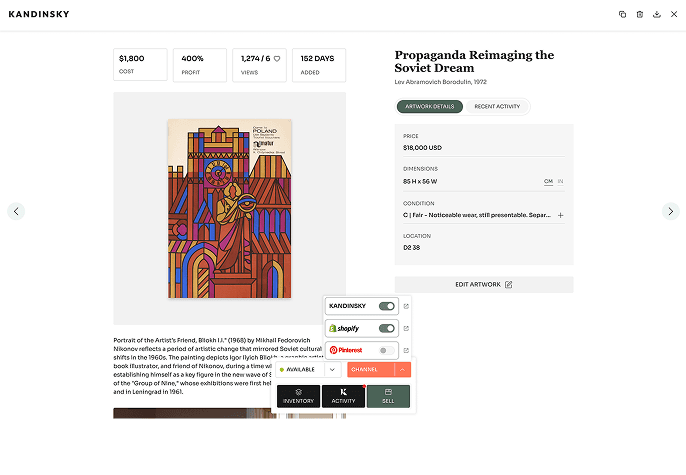
Task: Switch to the Recent Activity tab
Action: click(x=496, y=106)
